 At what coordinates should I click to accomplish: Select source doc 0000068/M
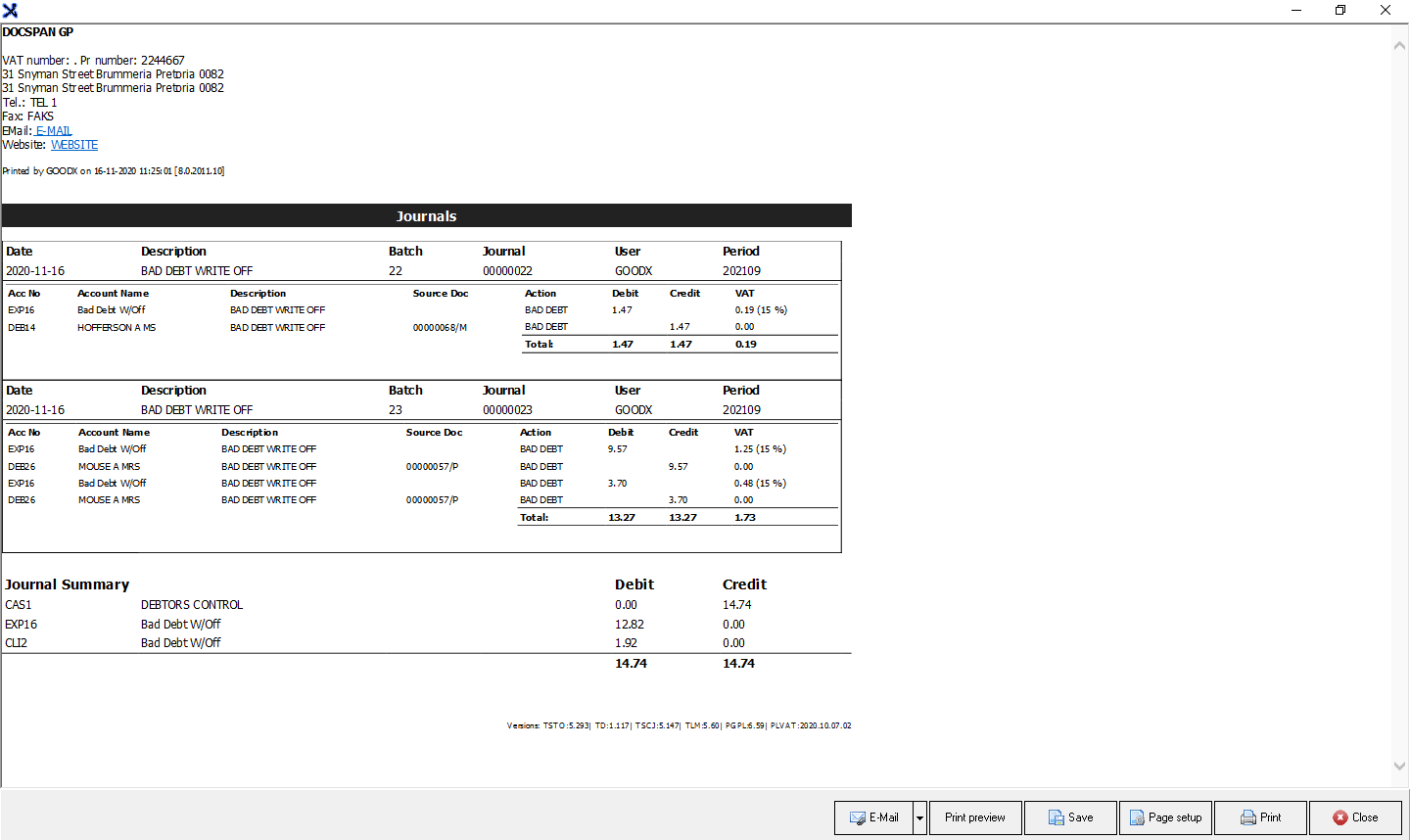pyautogui.click(x=440, y=328)
